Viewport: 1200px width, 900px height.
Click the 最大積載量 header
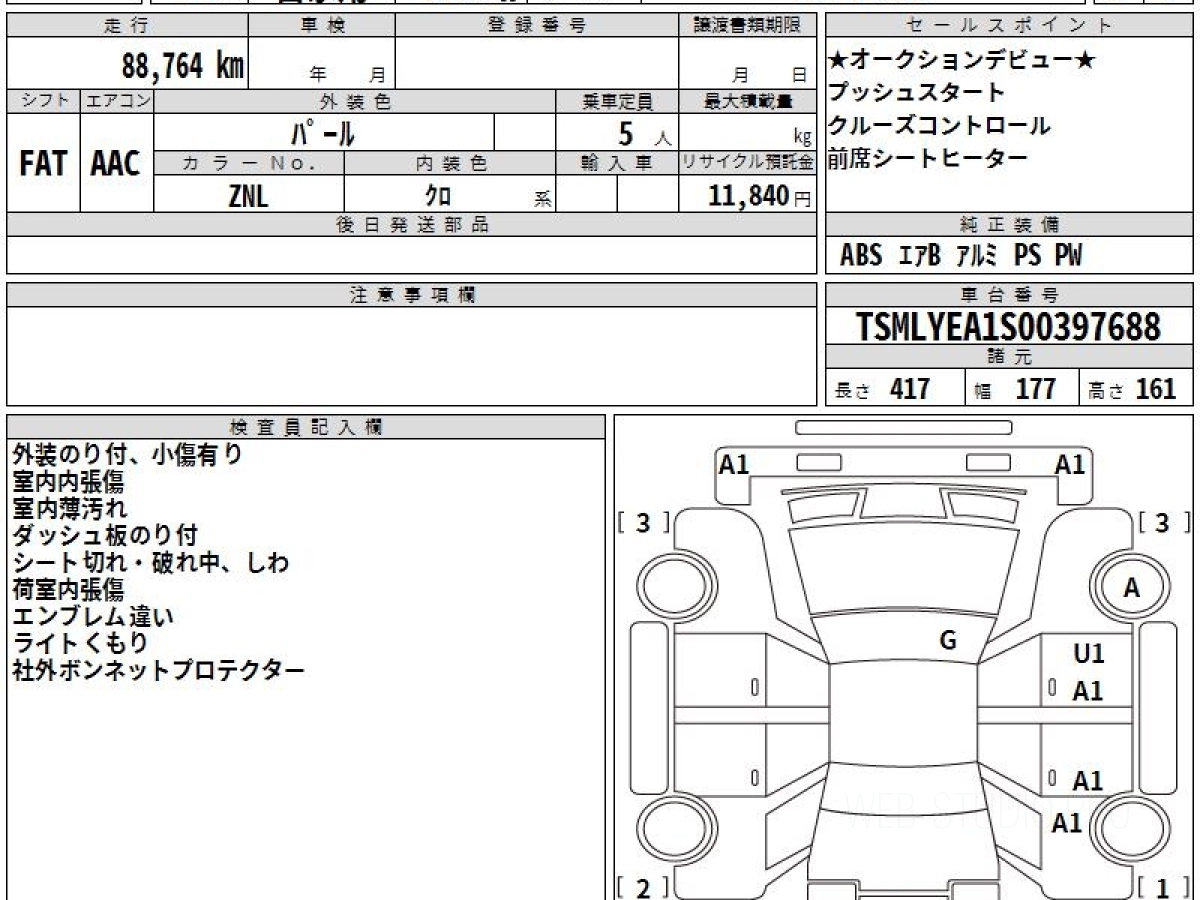pyautogui.click(x=747, y=101)
